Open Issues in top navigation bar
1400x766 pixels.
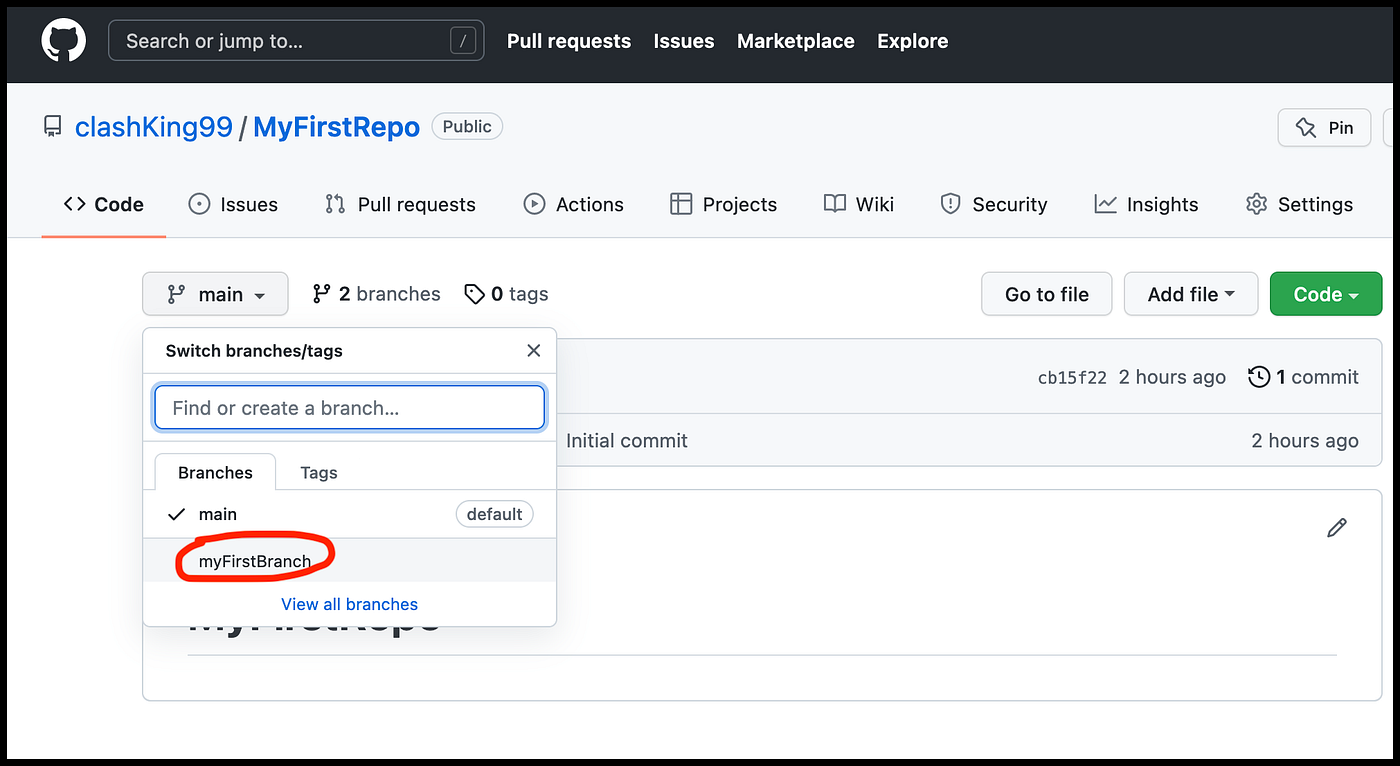tap(684, 41)
